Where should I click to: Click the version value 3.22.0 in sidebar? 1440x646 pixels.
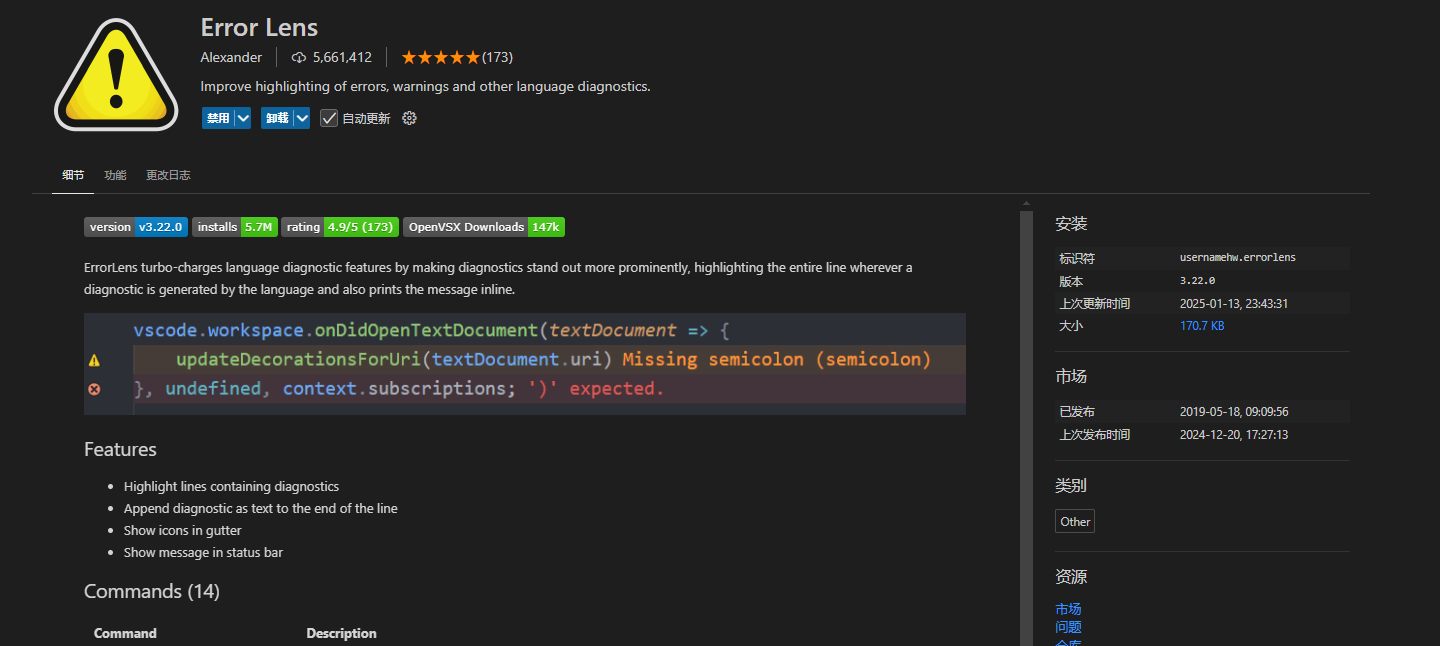coord(1198,281)
